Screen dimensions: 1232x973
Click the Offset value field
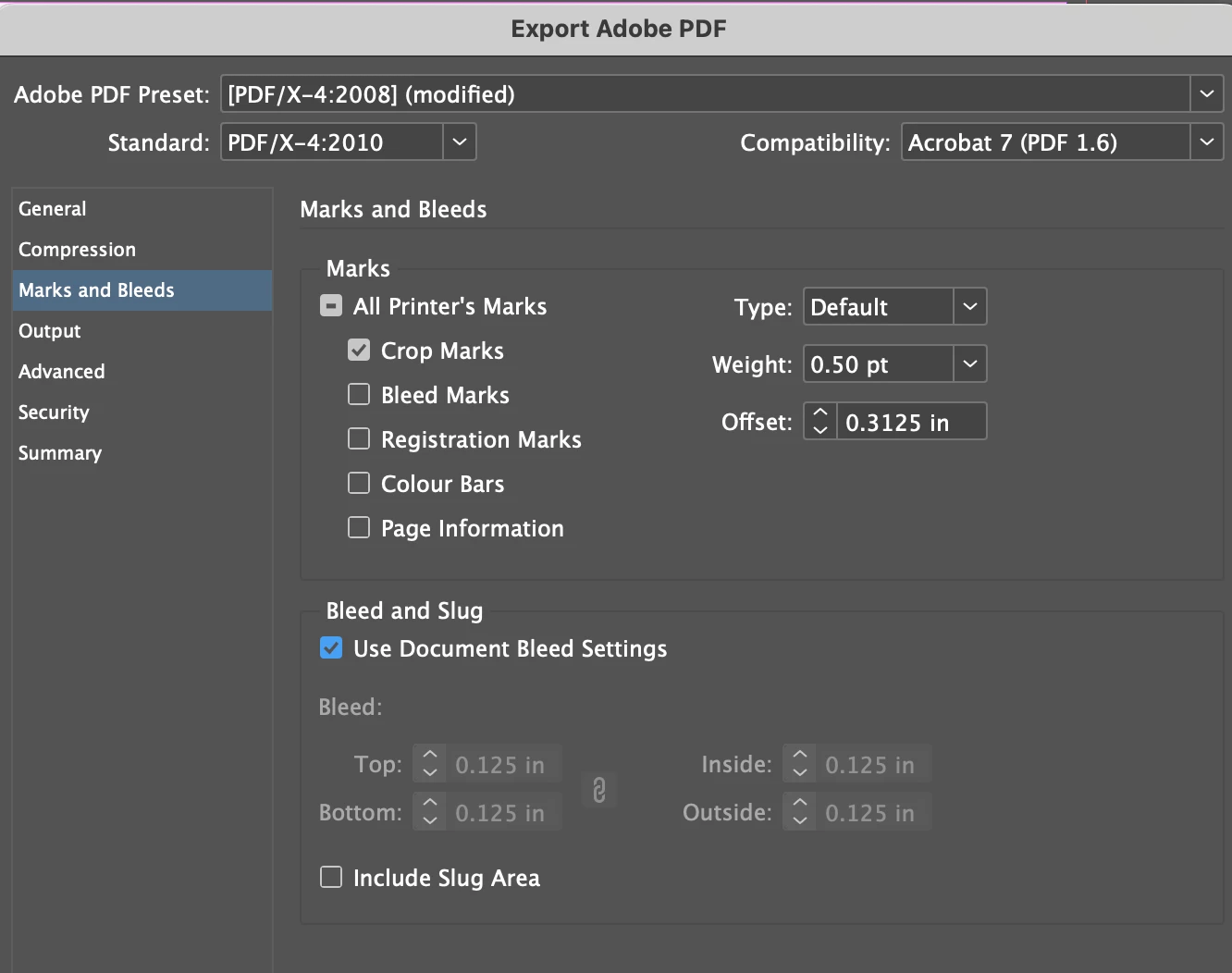(910, 423)
